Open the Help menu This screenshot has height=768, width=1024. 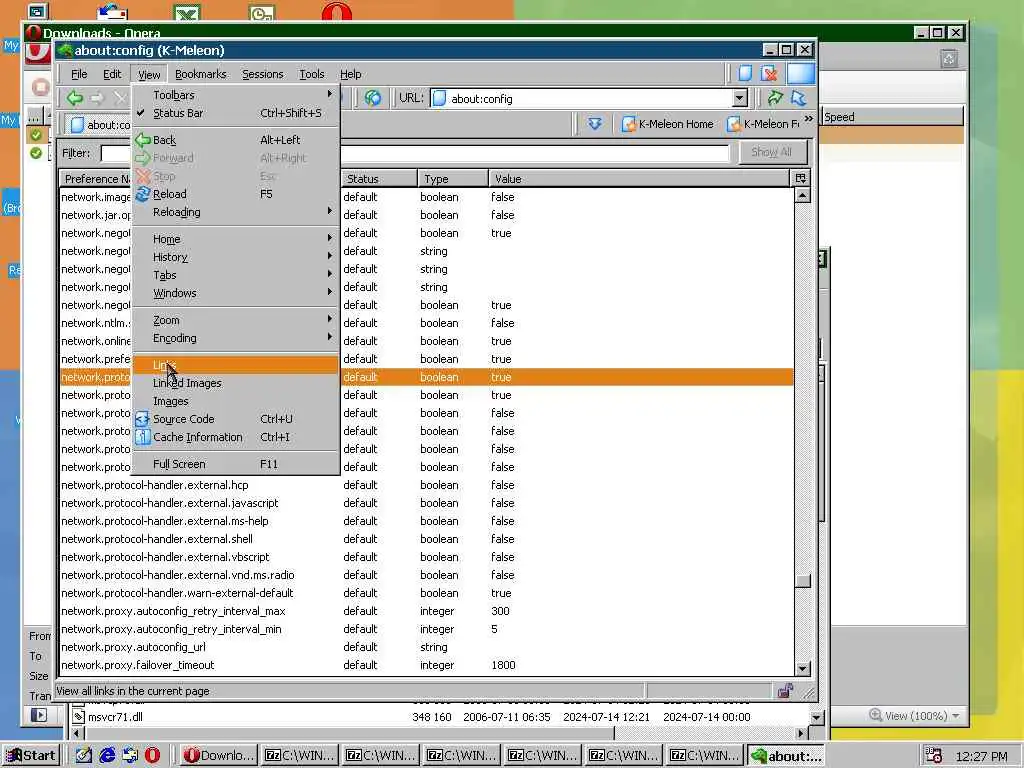point(351,74)
